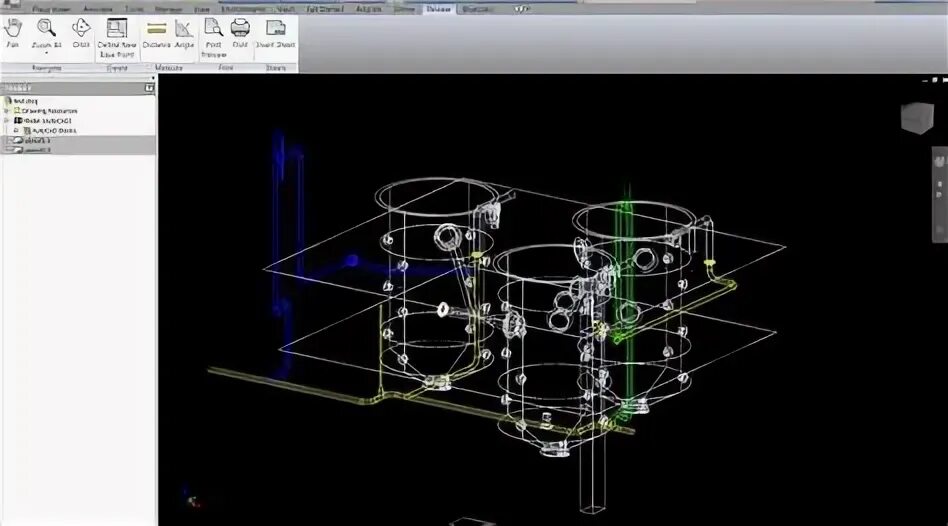Image resolution: width=948 pixels, height=526 pixels.
Task: Select the Pan hand tool
Action: coord(13,33)
